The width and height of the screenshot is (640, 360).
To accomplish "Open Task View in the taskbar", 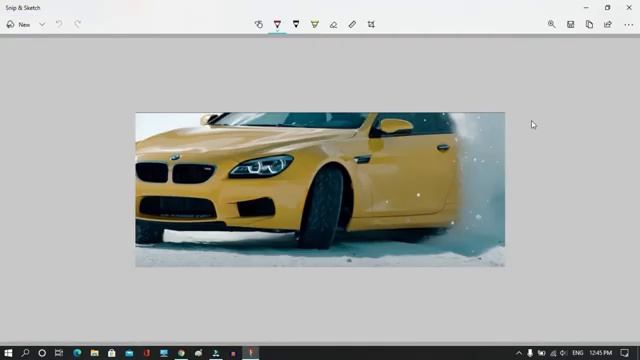I will (x=59, y=353).
